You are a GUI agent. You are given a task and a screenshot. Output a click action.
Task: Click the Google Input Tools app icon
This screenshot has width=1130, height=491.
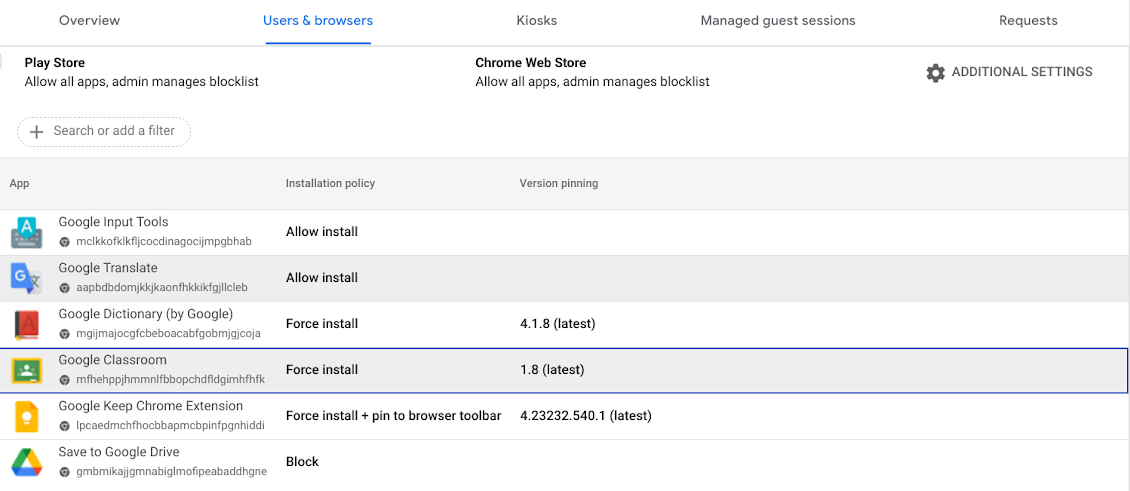click(x=26, y=232)
